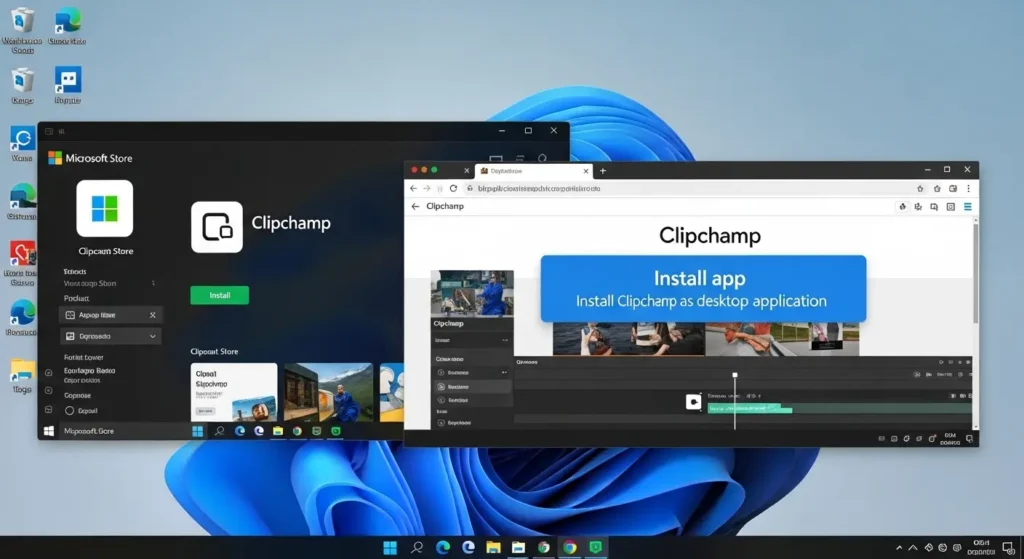1024x559 pixels.
Task: Open the browser three-dot menu
Action: [x=968, y=188]
